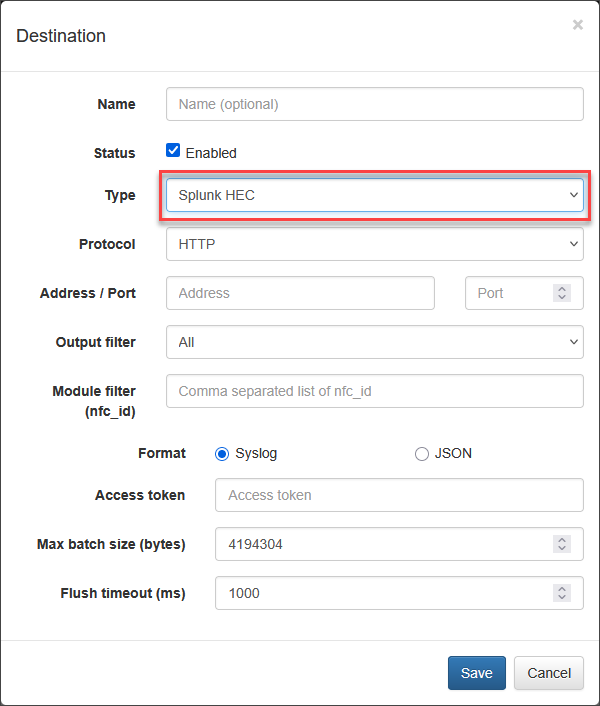Increase Max batch size with up arrow
Screen dimensions: 600x706
pyautogui.click(x=562, y=540)
